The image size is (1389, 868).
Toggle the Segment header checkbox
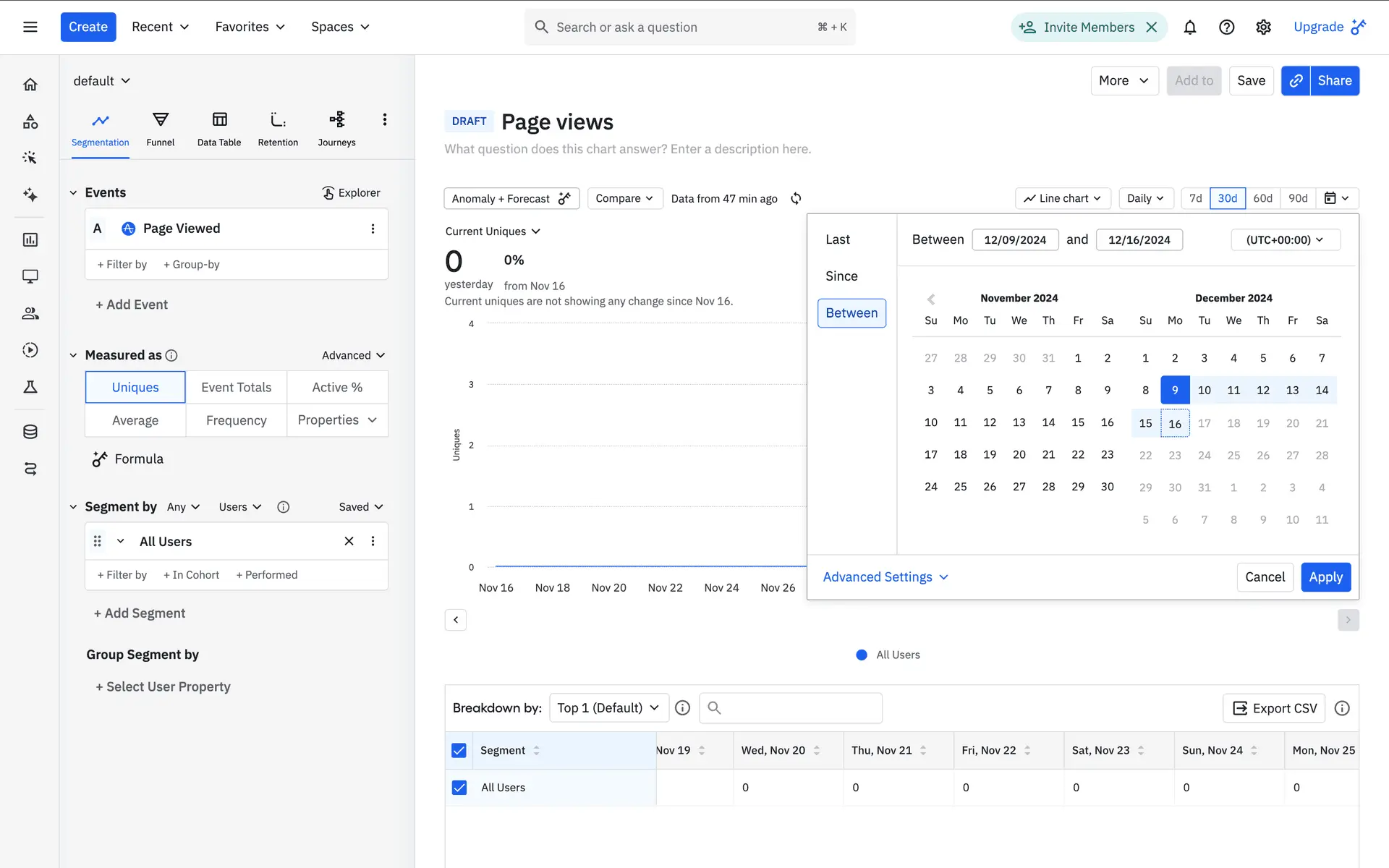pos(459,750)
